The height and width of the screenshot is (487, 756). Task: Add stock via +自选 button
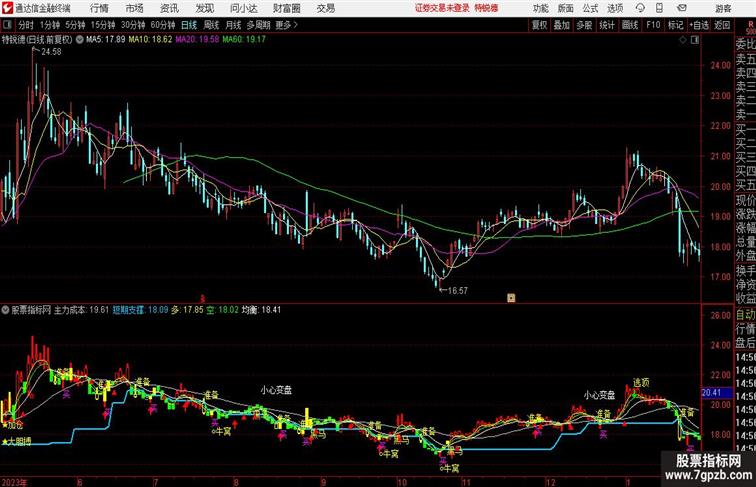pyautogui.click(x=699, y=25)
